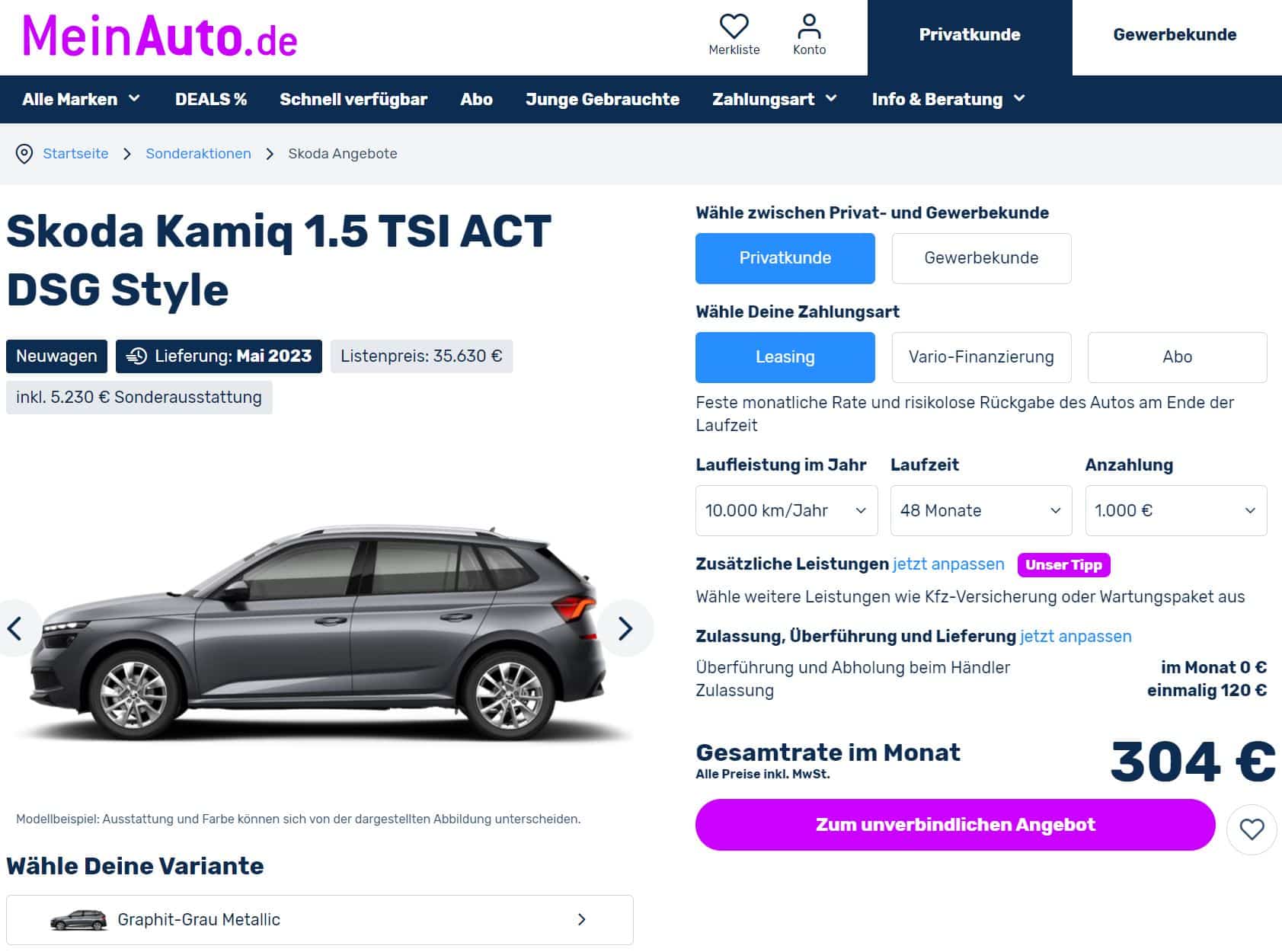Screen dimensions: 1282x952
Task: Click the Graphit-Grau car thumbnail
Action: tap(78, 920)
